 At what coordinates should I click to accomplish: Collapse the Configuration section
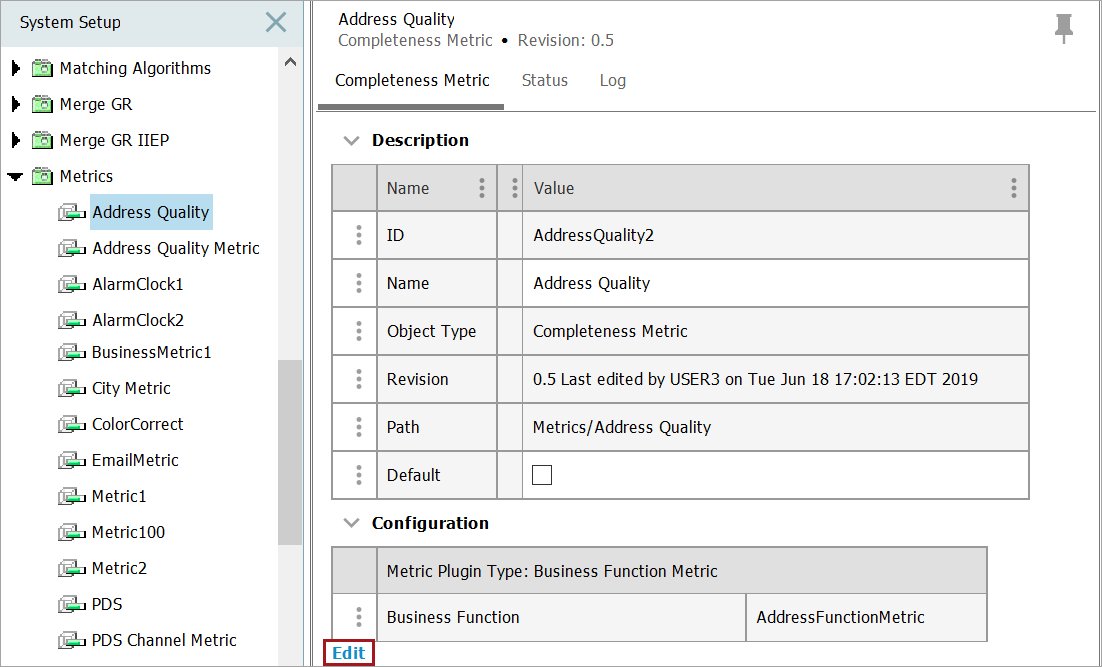pos(351,523)
